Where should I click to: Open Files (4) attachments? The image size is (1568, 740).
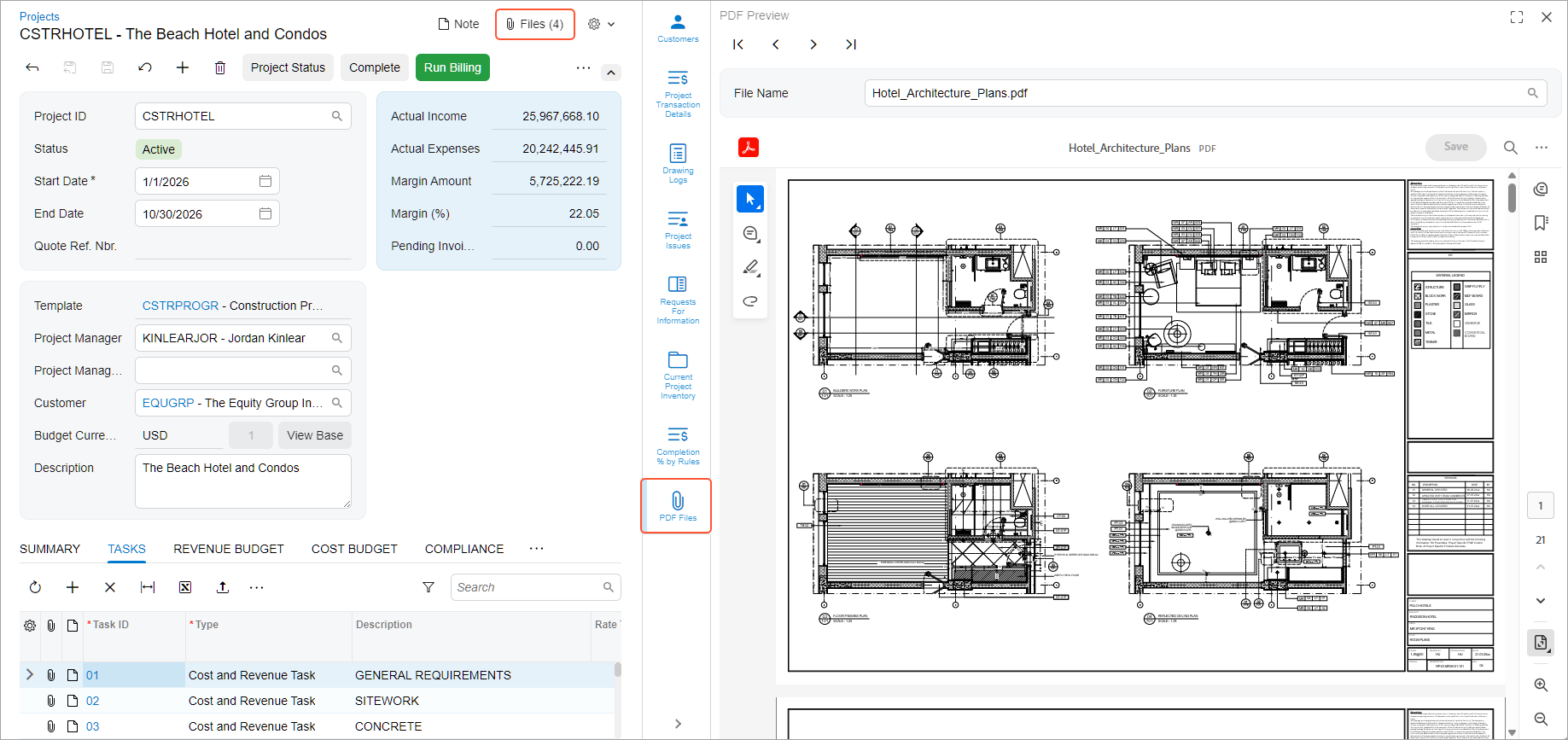[535, 24]
